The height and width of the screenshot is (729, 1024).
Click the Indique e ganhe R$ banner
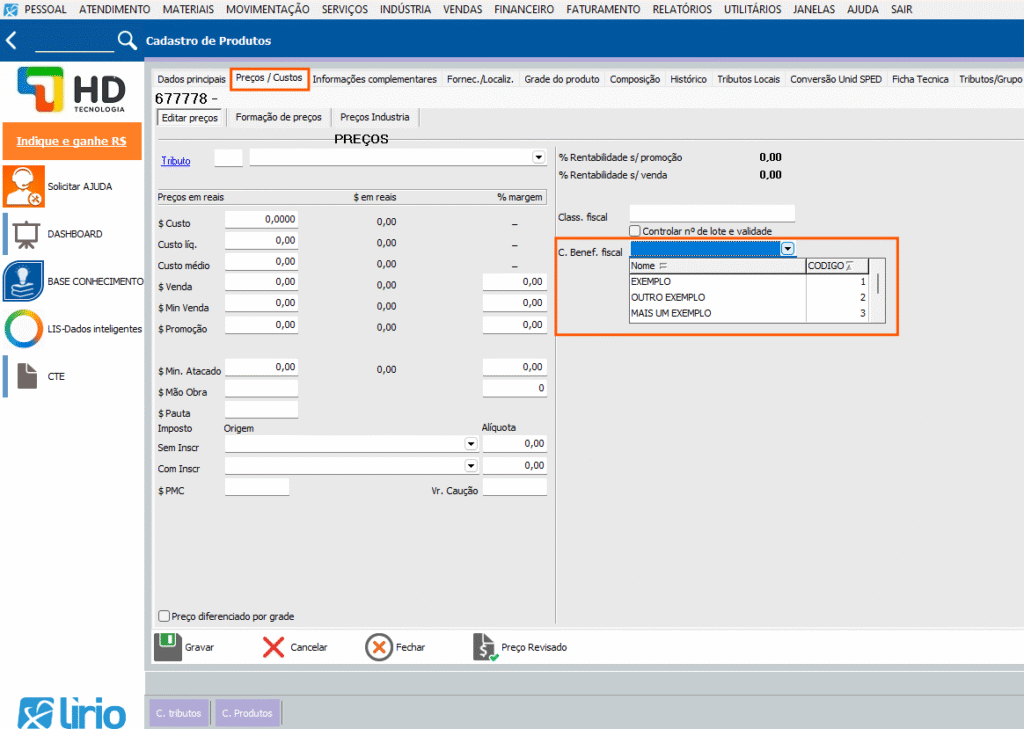coord(71,142)
